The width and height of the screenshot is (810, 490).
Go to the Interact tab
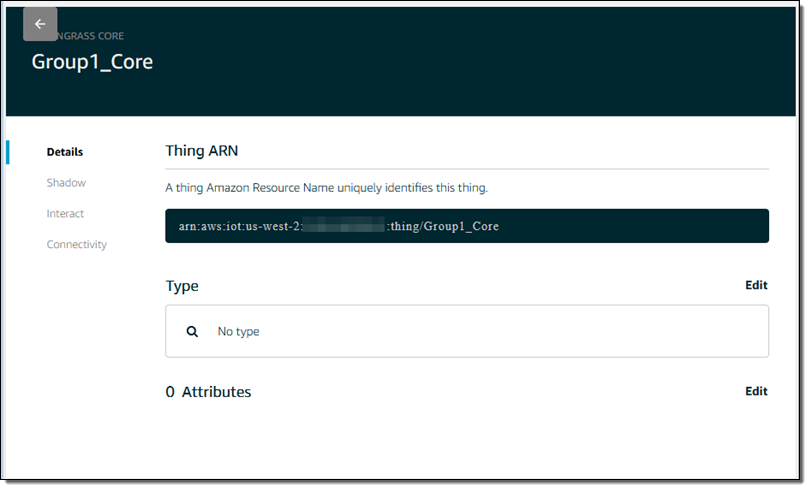click(65, 214)
